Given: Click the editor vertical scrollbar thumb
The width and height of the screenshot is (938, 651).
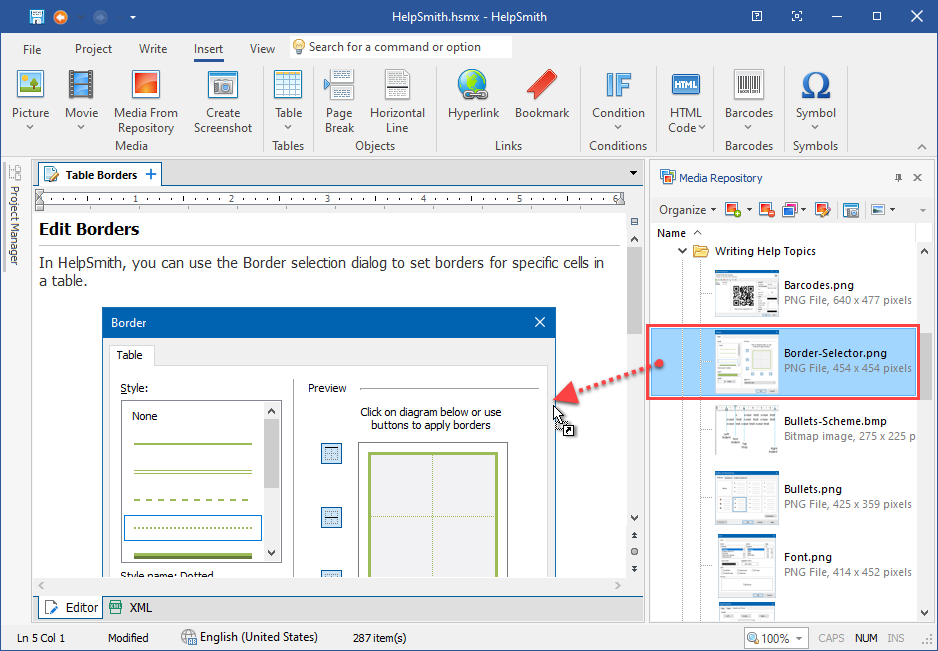Looking at the screenshot, I should 635,291.
